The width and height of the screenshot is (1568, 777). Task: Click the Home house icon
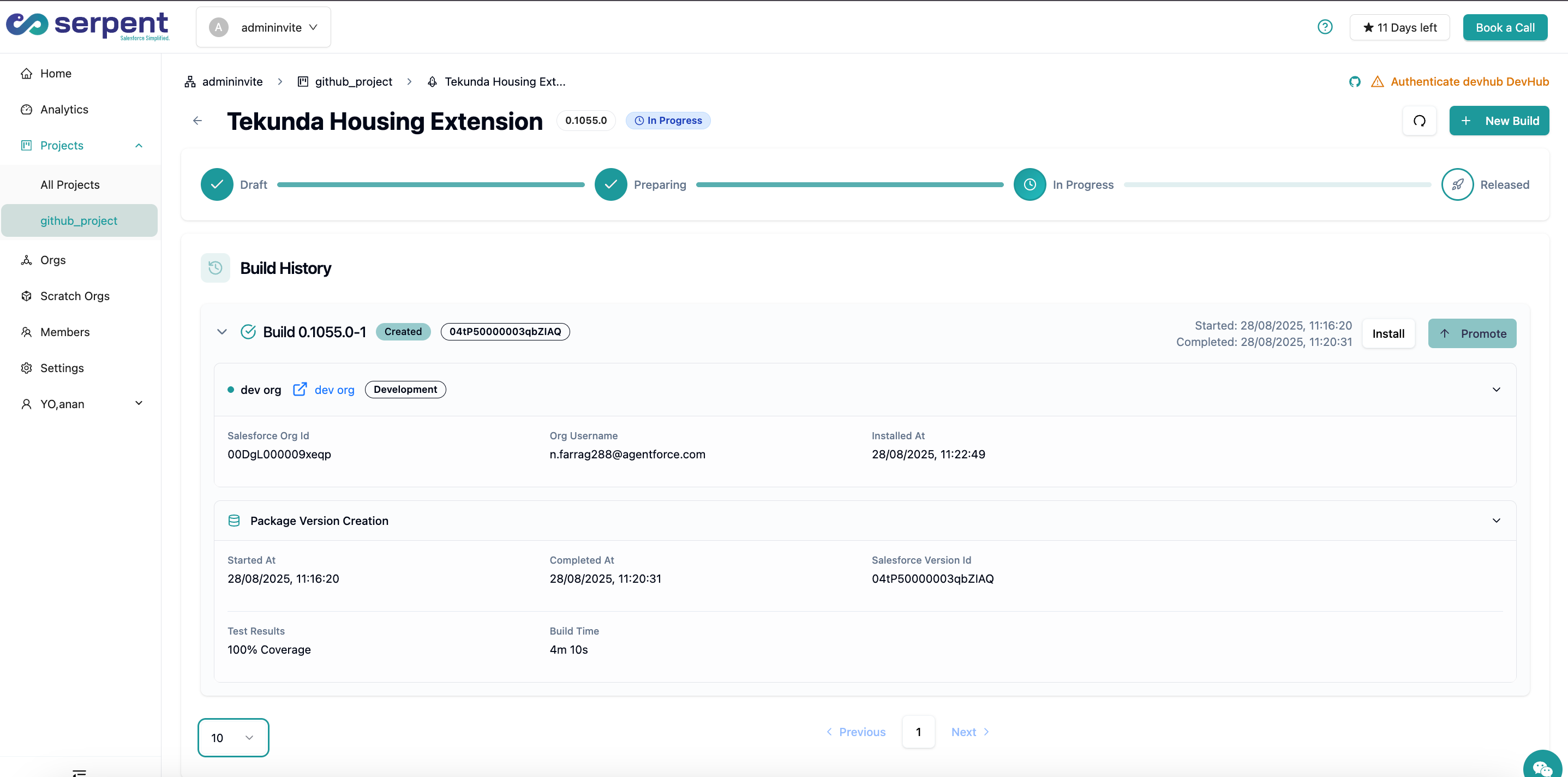click(26, 73)
